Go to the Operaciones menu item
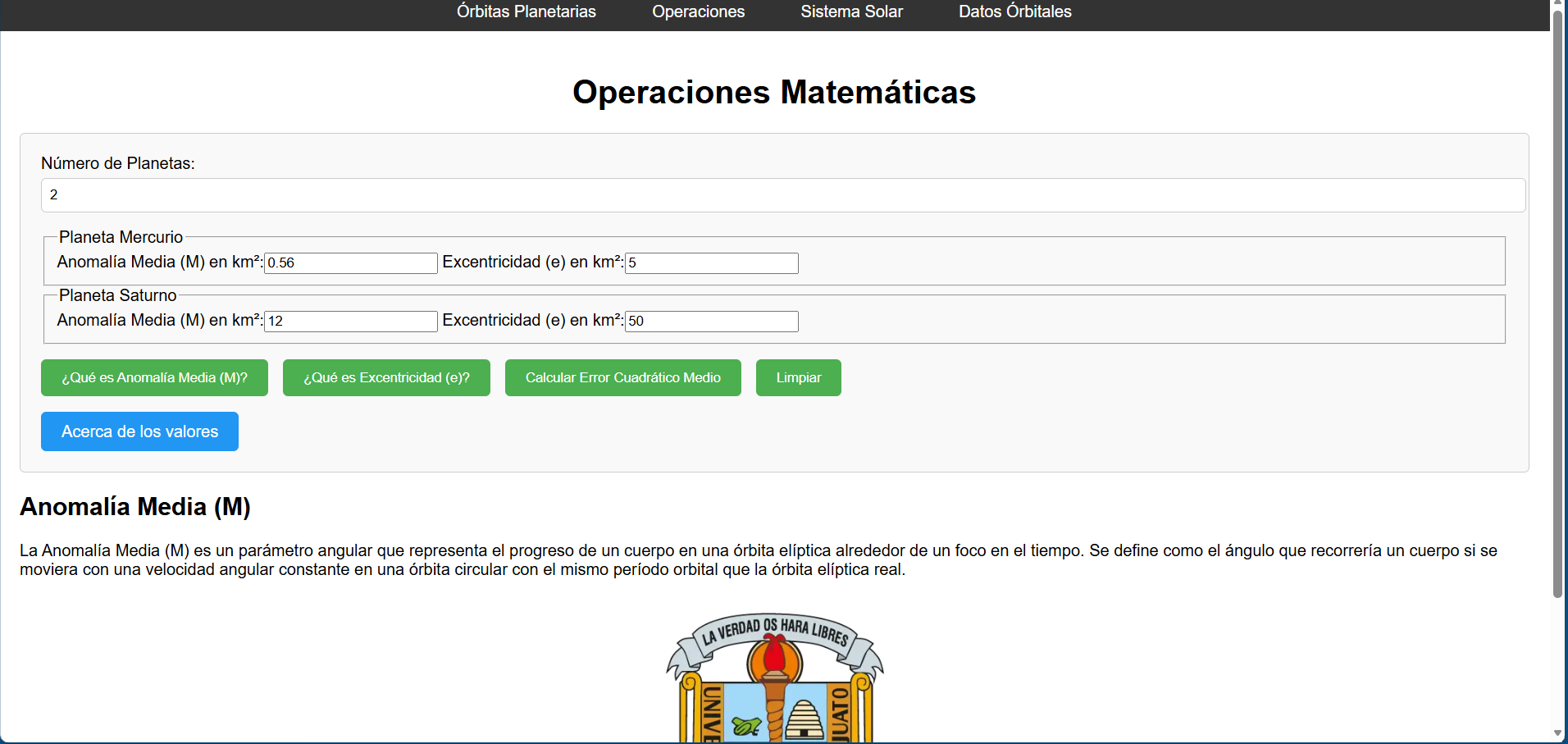The height and width of the screenshot is (744, 1568). click(698, 11)
